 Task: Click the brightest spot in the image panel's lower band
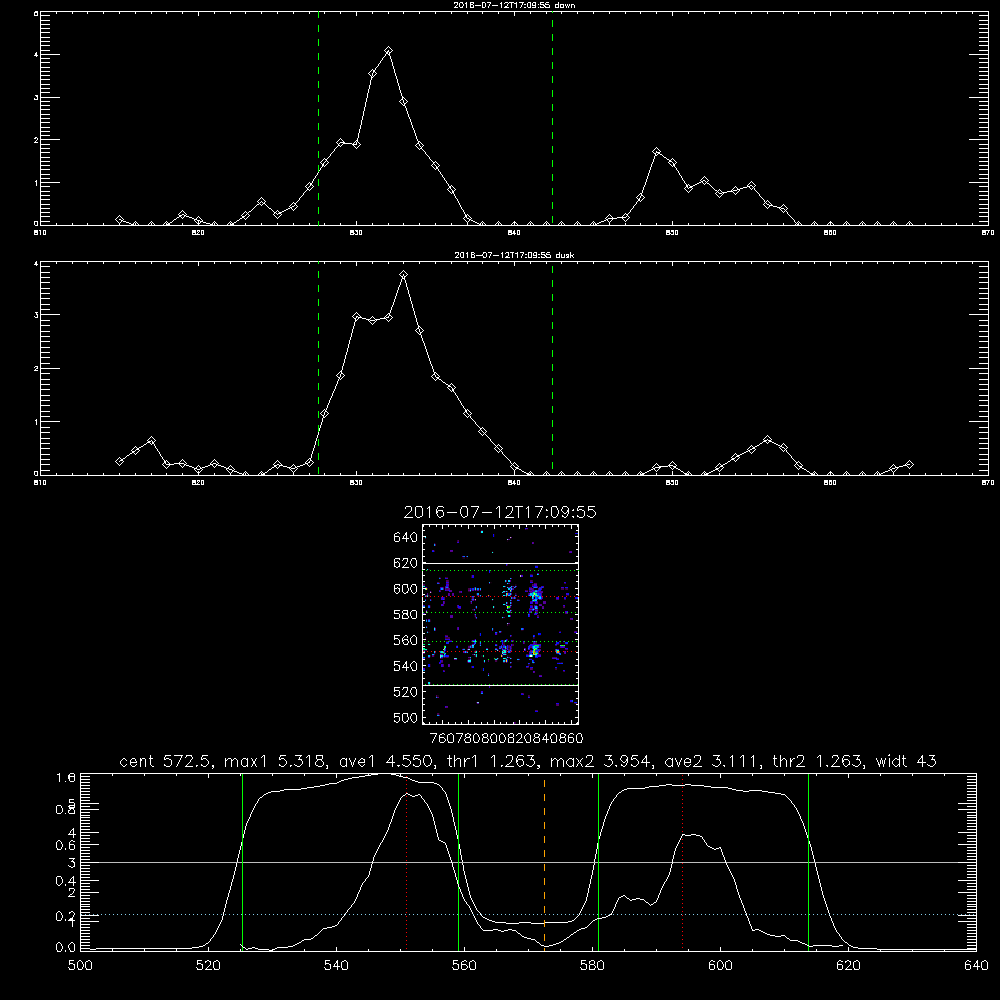point(534,651)
